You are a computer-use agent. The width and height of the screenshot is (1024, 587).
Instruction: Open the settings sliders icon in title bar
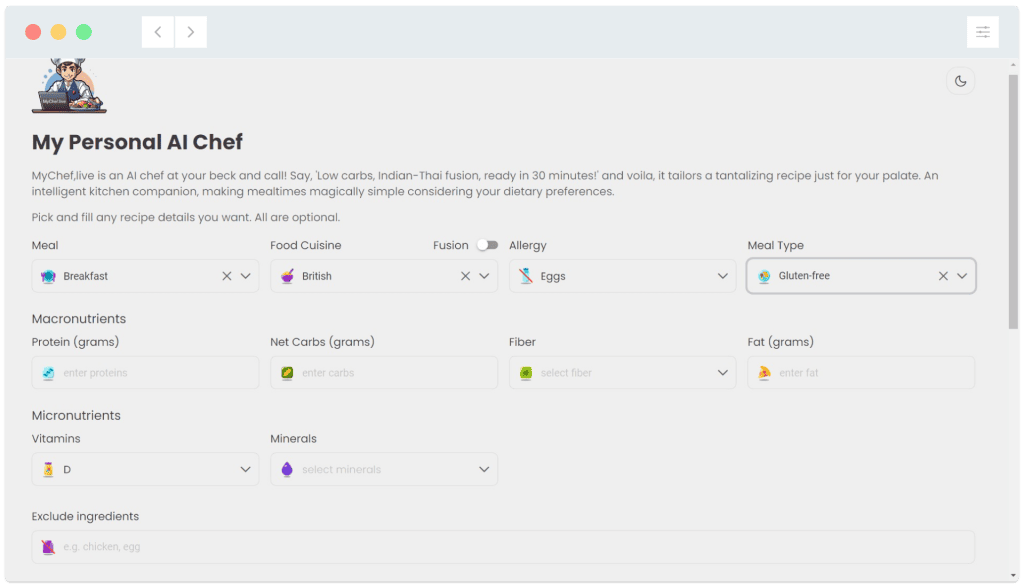point(982,32)
